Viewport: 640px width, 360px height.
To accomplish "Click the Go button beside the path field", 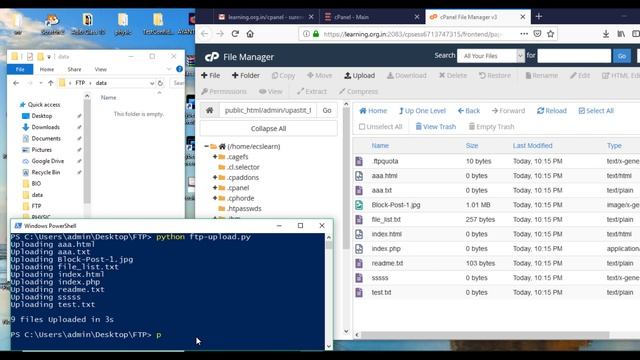I will point(327,110).
